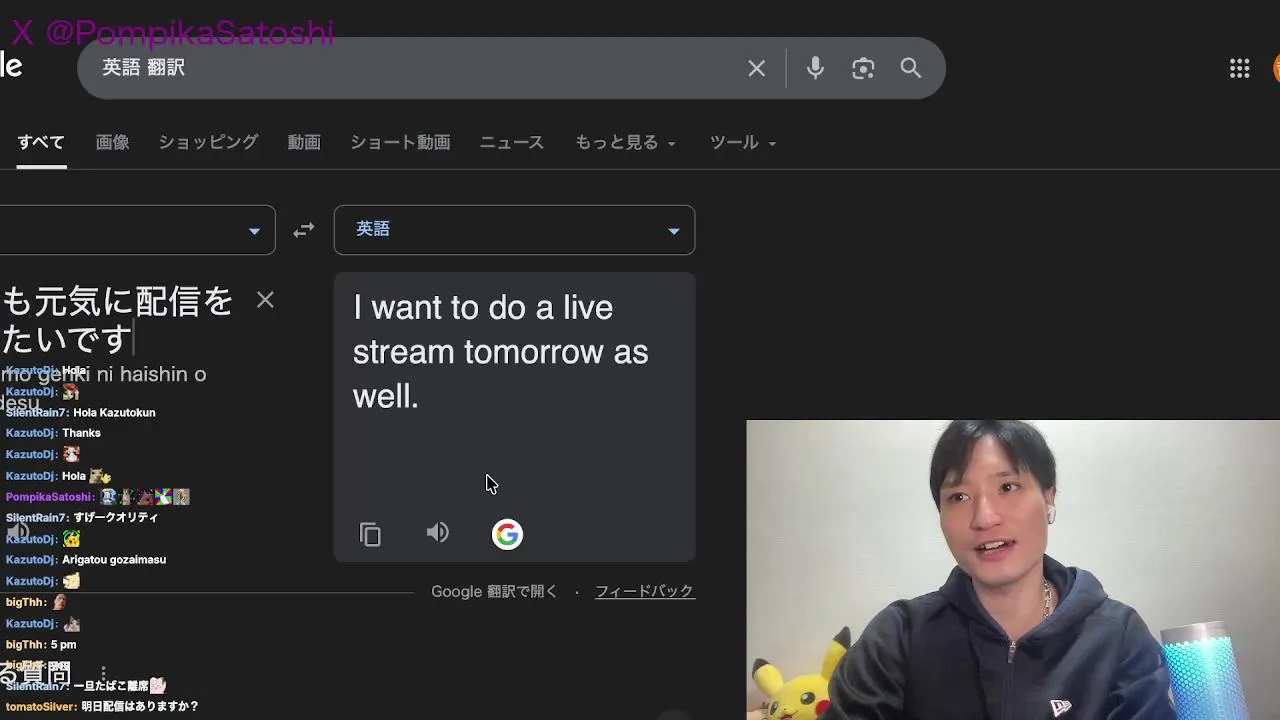Image resolution: width=1280 pixels, height=720 pixels.
Task: Switch to the 動画 tab
Action: coord(304,143)
